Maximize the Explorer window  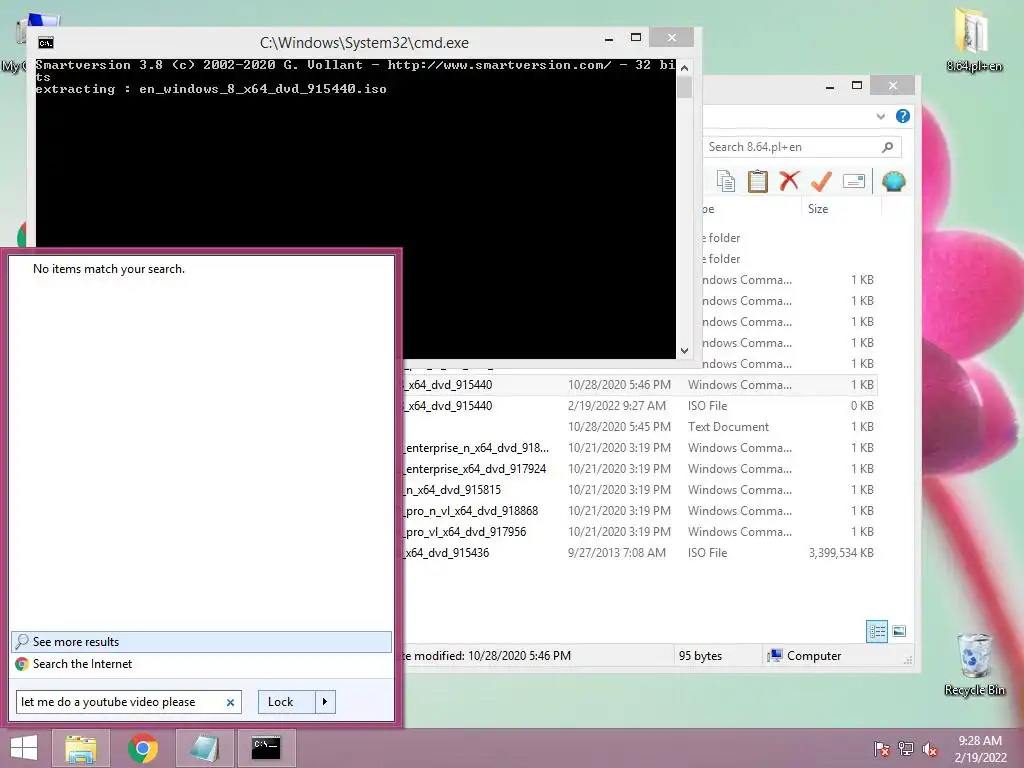[x=857, y=86]
